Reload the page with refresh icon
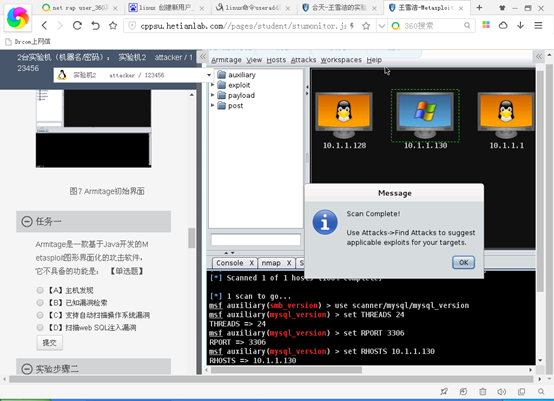 (77, 25)
